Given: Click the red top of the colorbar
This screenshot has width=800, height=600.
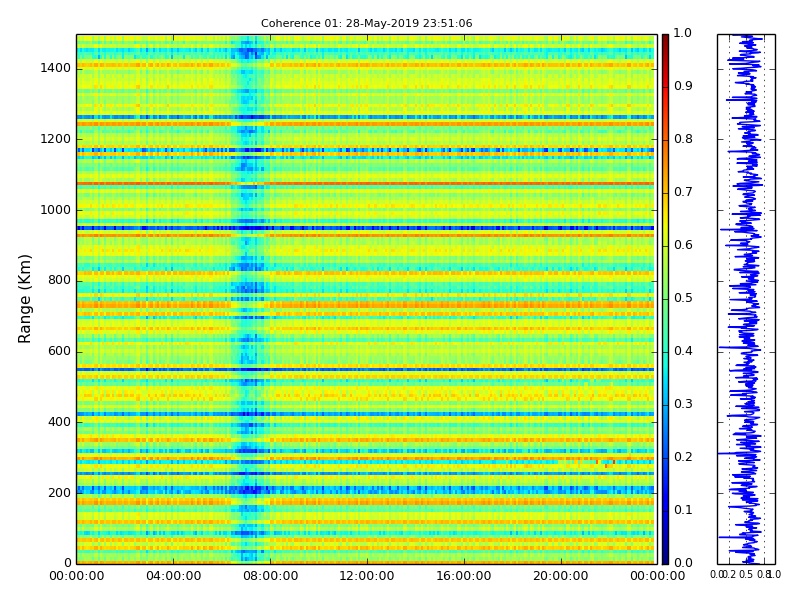Looking at the screenshot, I should click(x=665, y=43).
